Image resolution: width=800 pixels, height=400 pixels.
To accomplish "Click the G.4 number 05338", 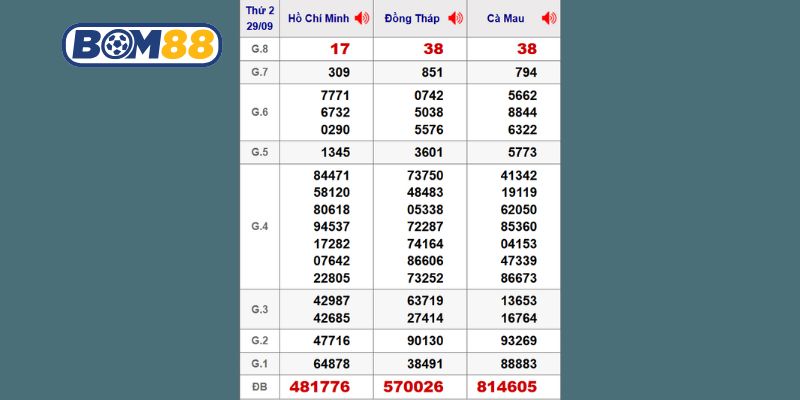I will [x=425, y=210].
